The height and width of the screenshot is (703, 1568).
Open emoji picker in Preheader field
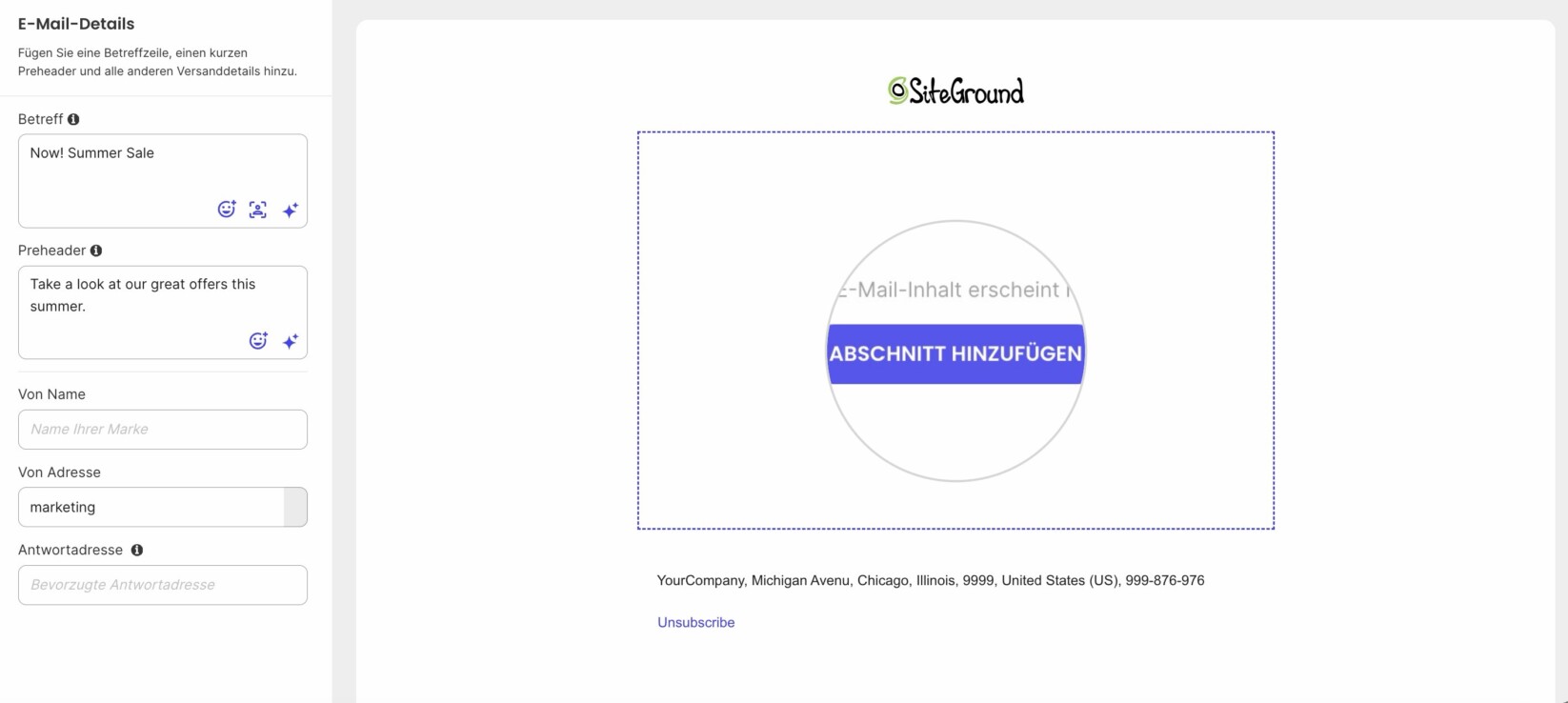tap(258, 341)
